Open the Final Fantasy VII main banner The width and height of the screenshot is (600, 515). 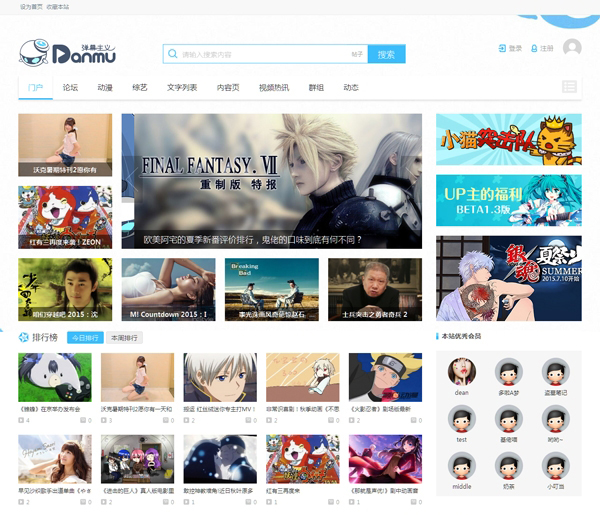272,181
